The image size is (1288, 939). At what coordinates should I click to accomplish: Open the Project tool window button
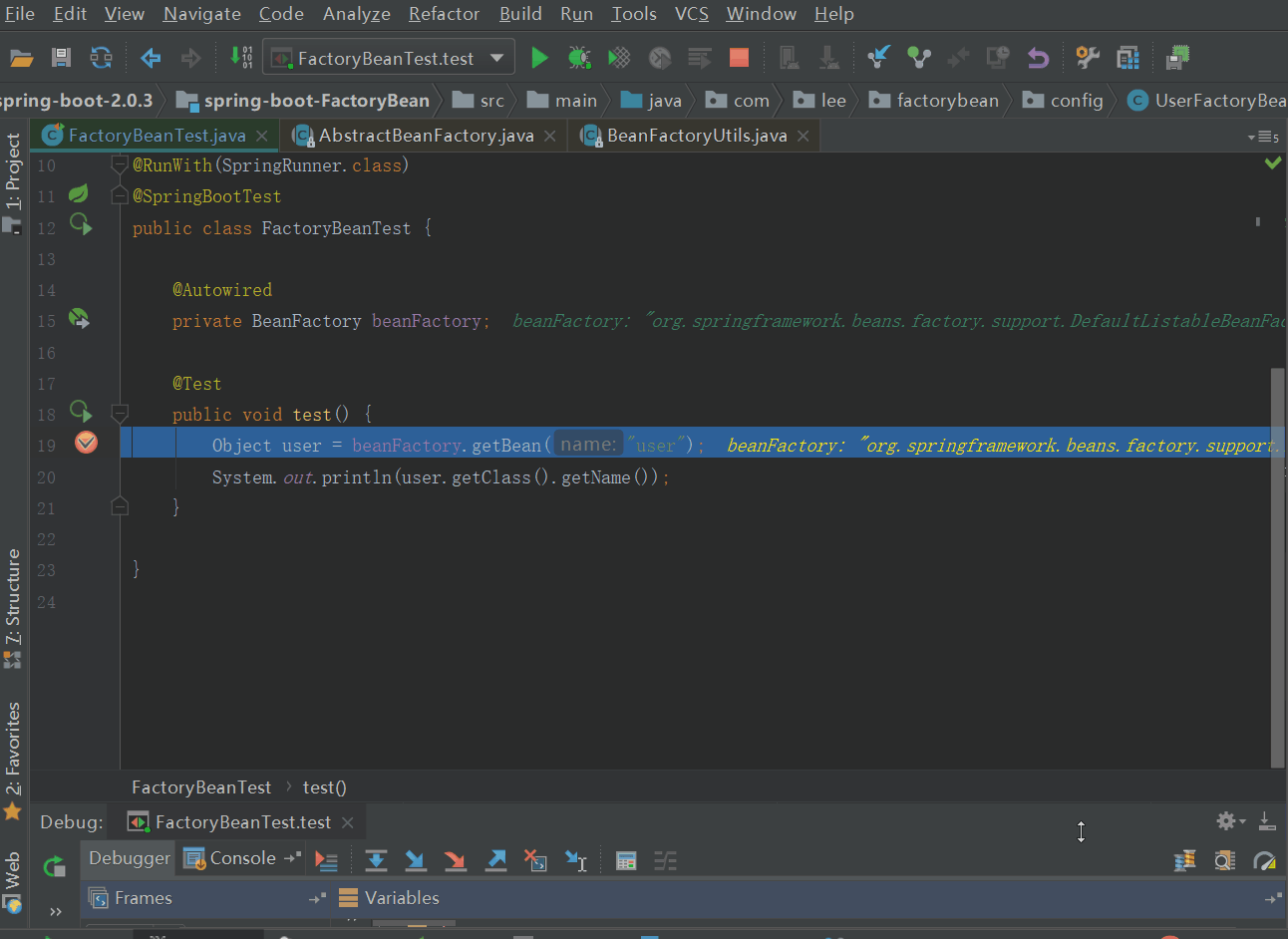pos(13,182)
